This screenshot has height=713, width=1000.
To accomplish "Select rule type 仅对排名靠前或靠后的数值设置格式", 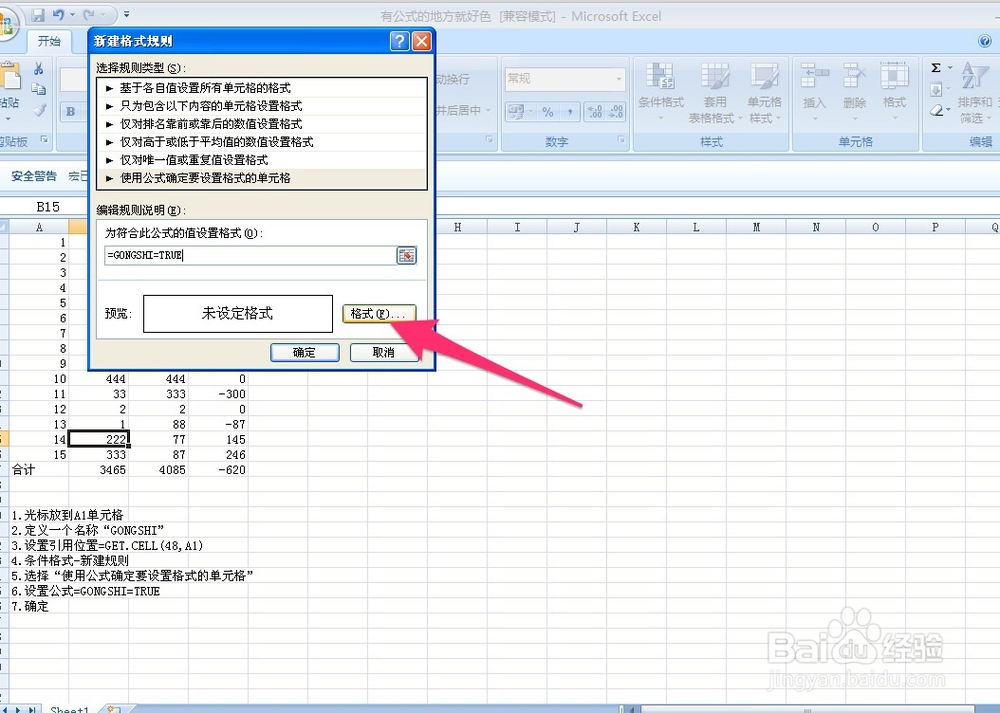I will 261,124.
